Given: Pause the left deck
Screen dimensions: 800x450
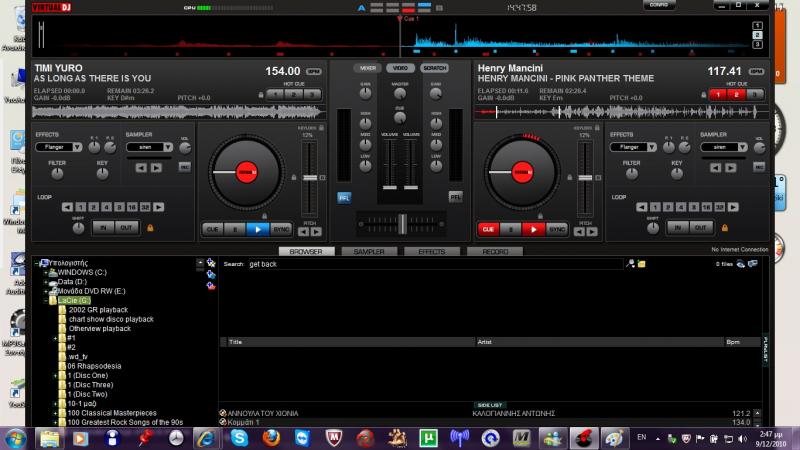Looking at the screenshot, I should pos(235,230).
